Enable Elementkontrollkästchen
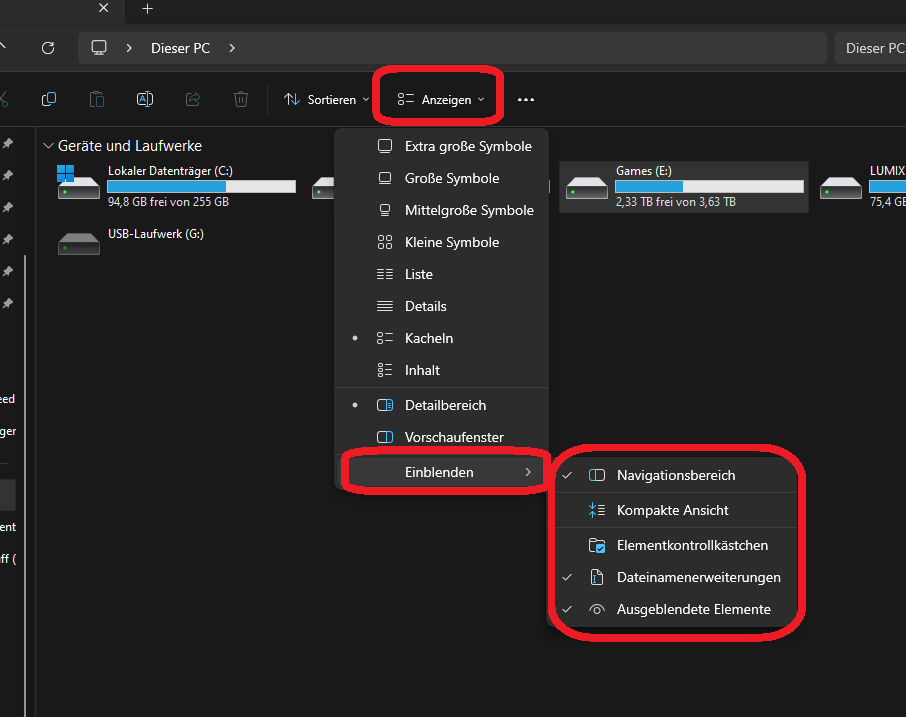This screenshot has height=717, width=906. 676,545
